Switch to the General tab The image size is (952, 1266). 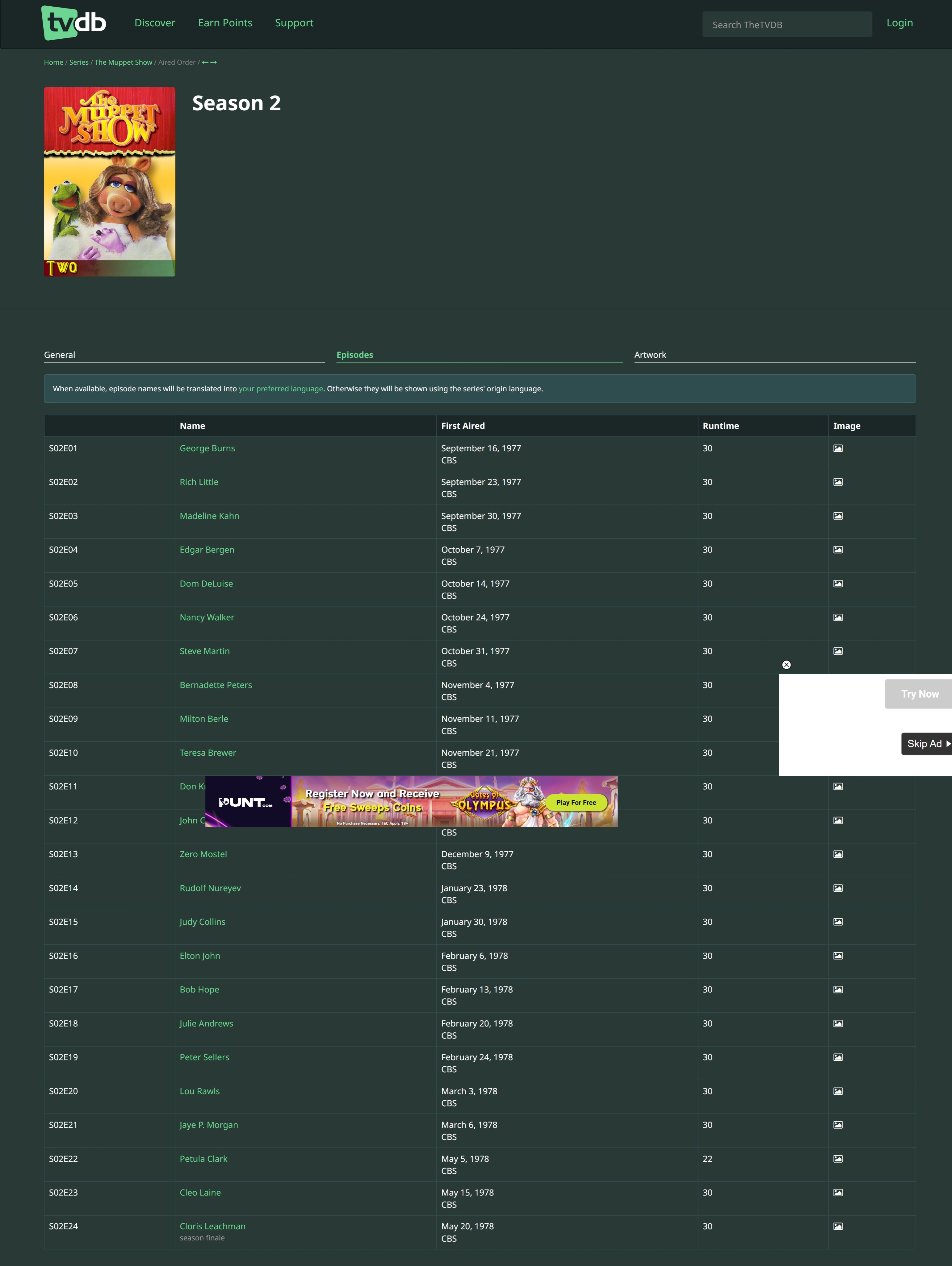pos(59,355)
